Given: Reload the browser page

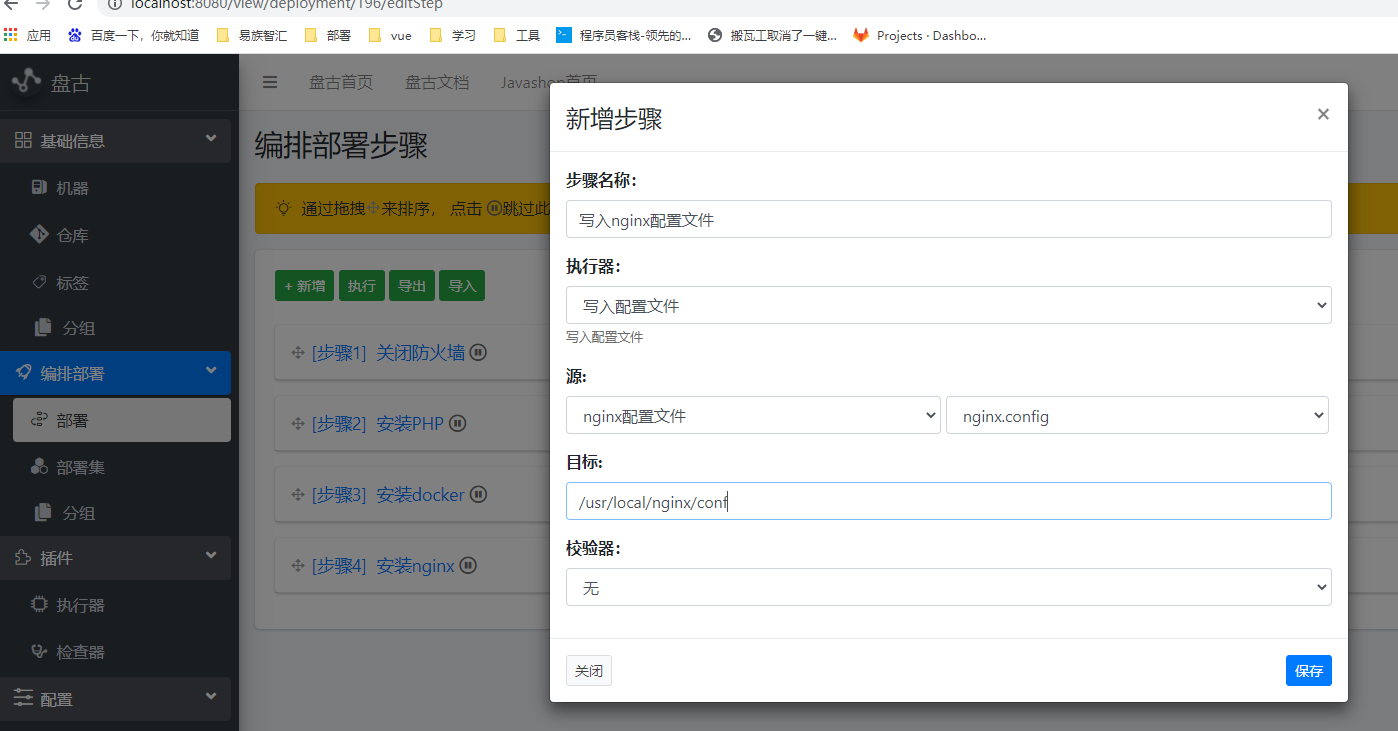Looking at the screenshot, I should pos(75,4).
